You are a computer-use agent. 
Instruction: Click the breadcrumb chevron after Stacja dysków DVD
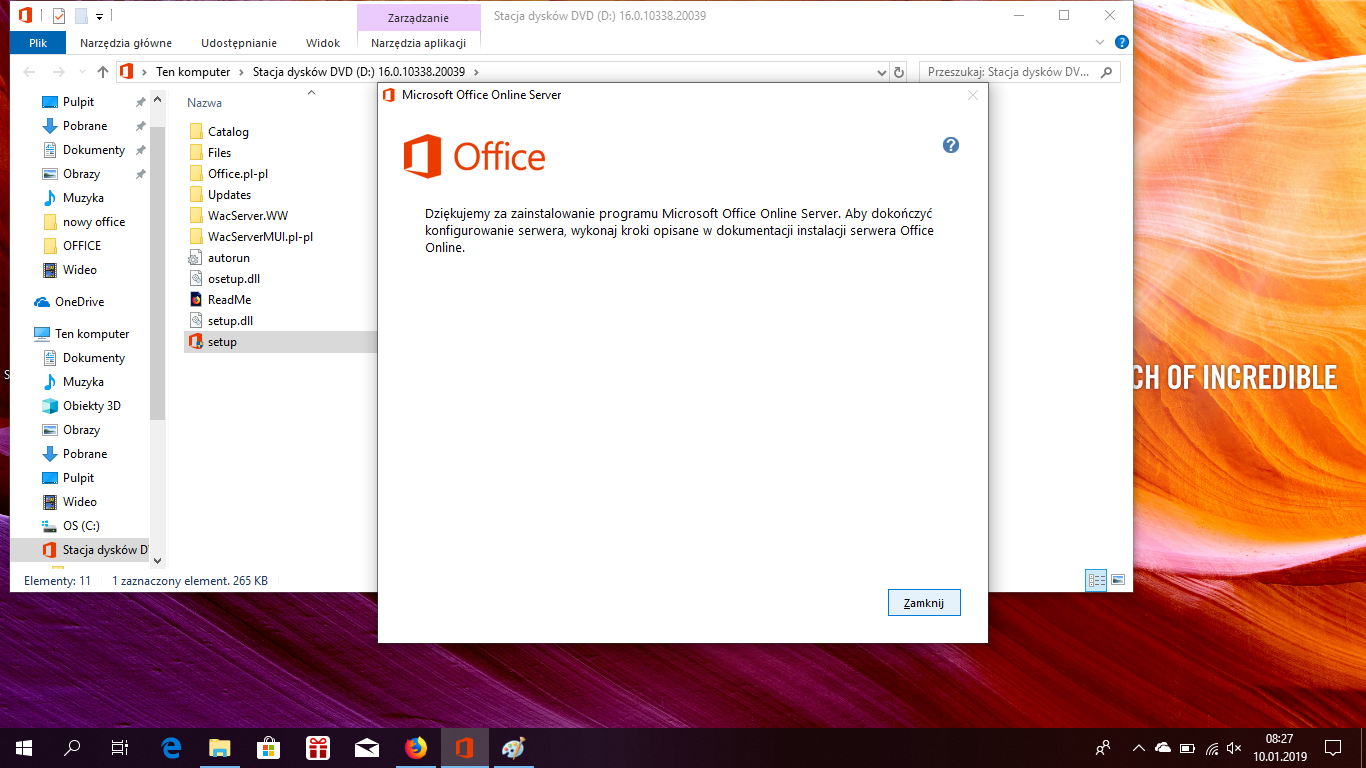476,72
